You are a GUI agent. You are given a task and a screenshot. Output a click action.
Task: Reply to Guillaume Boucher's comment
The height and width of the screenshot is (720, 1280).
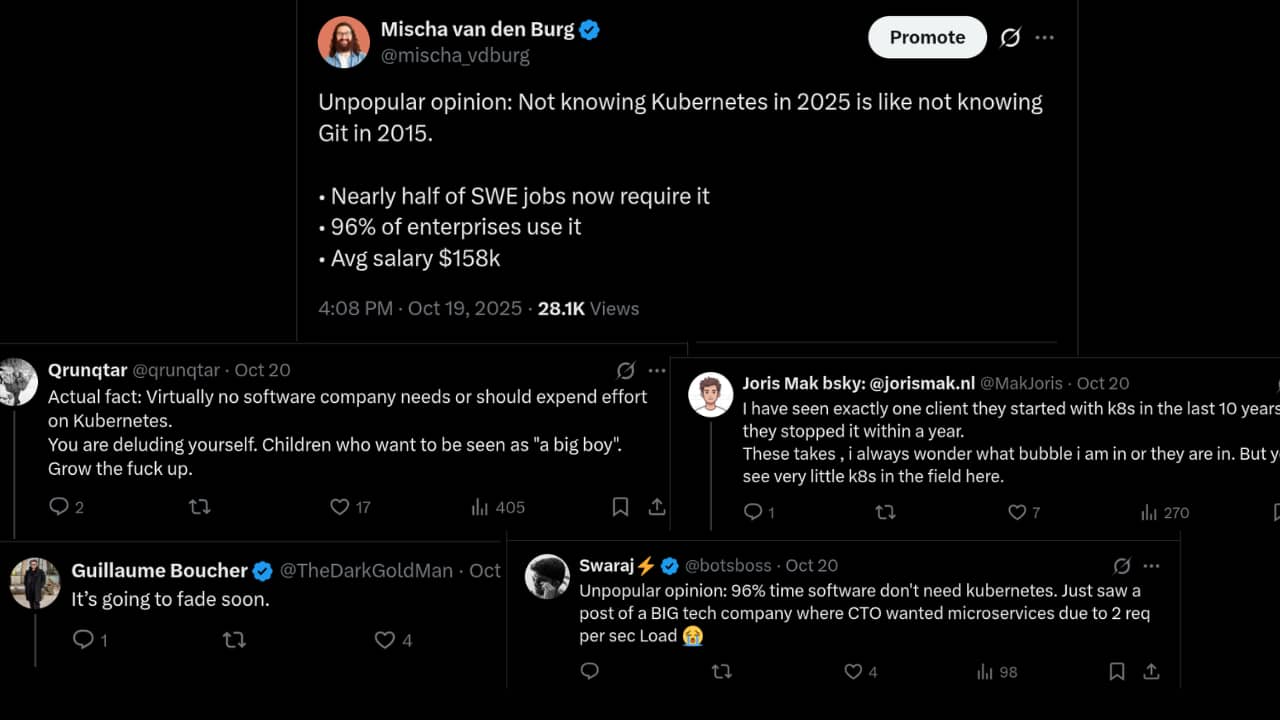point(84,639)
